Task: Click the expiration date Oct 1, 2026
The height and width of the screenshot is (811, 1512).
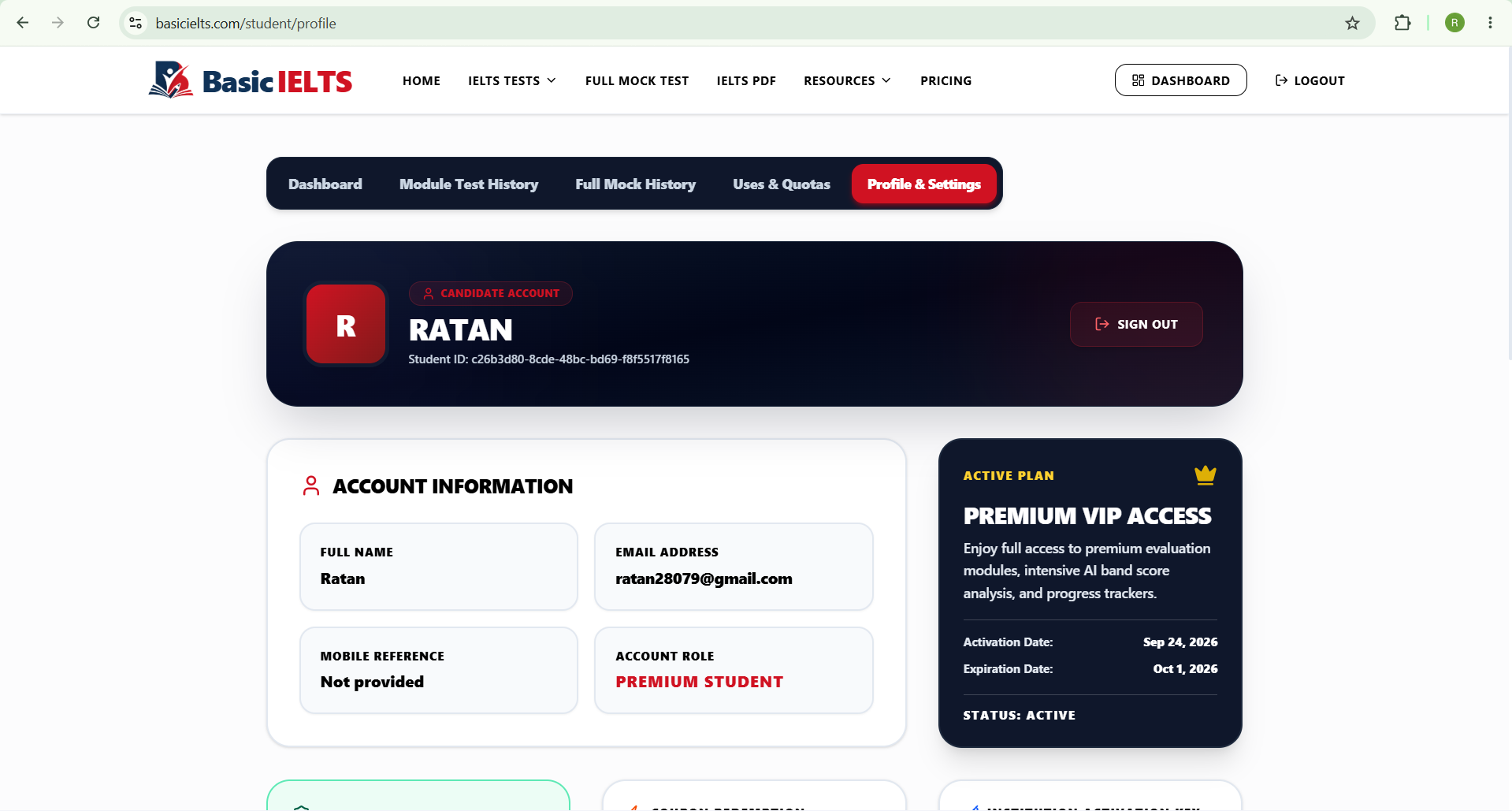Action: 1185,669
